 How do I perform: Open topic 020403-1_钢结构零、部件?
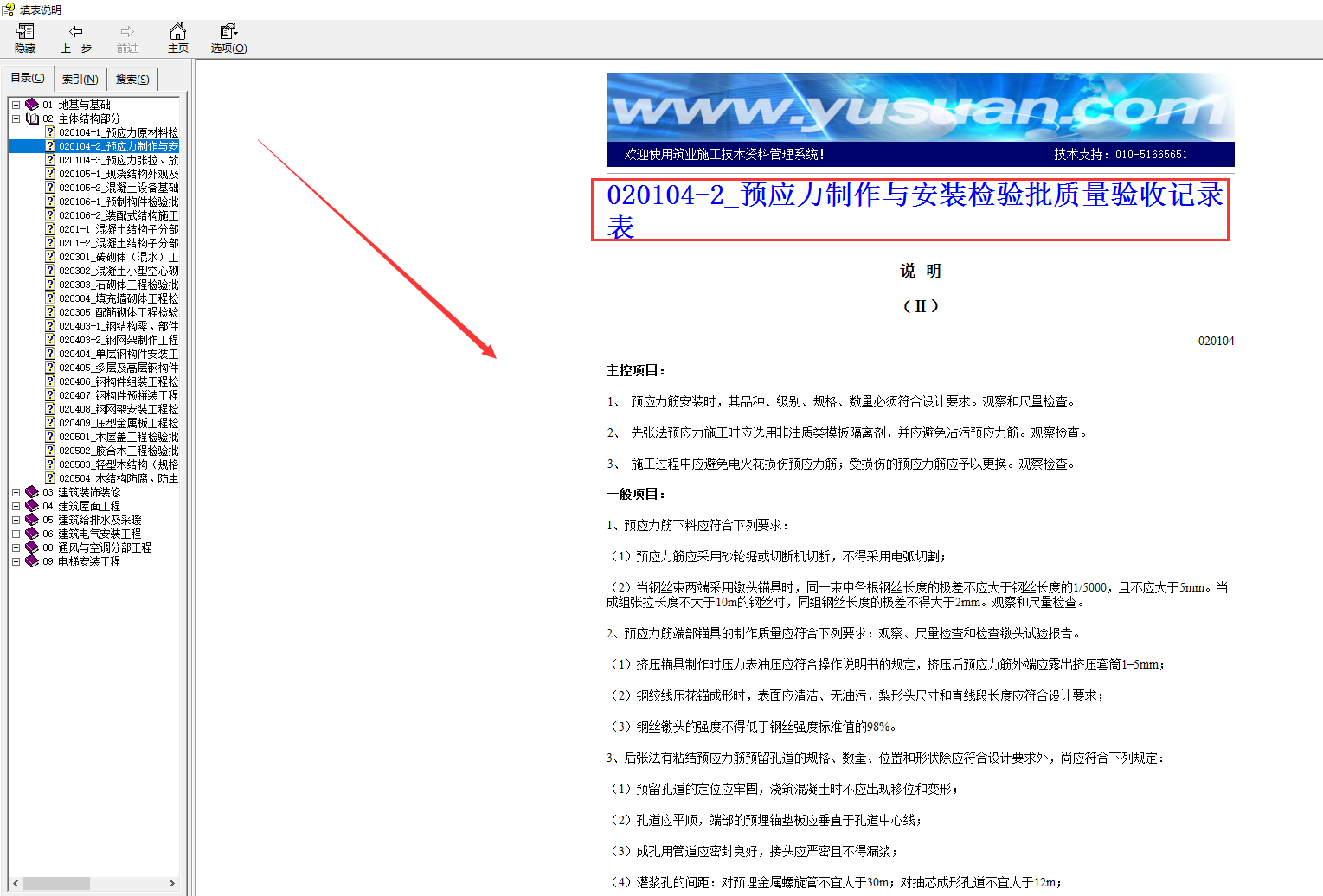click(x=119, y=326)
